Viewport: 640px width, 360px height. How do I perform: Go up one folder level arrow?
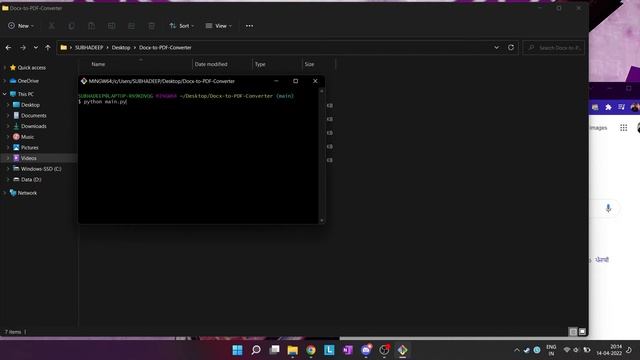(x=48, y=48)
